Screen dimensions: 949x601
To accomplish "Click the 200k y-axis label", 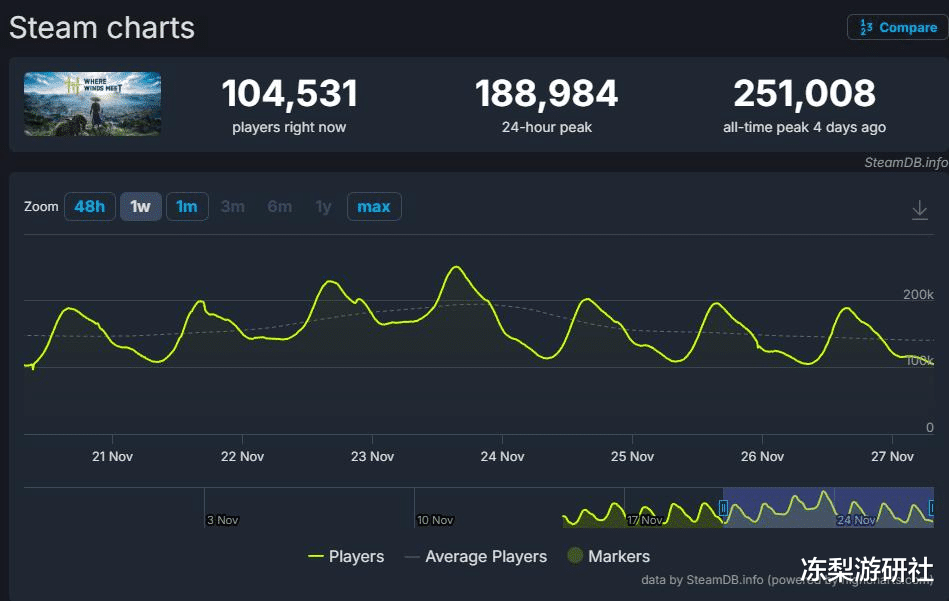I will coord(918,295).
